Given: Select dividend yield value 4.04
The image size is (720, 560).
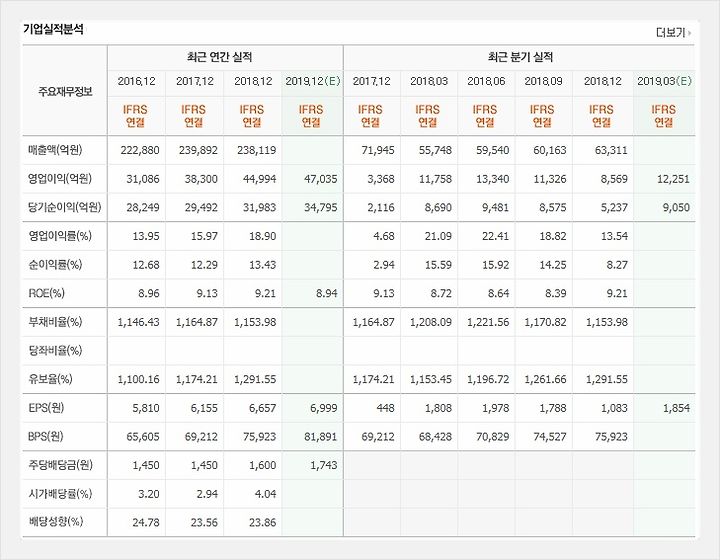Looking at the screenshot, I should [265, 494].
